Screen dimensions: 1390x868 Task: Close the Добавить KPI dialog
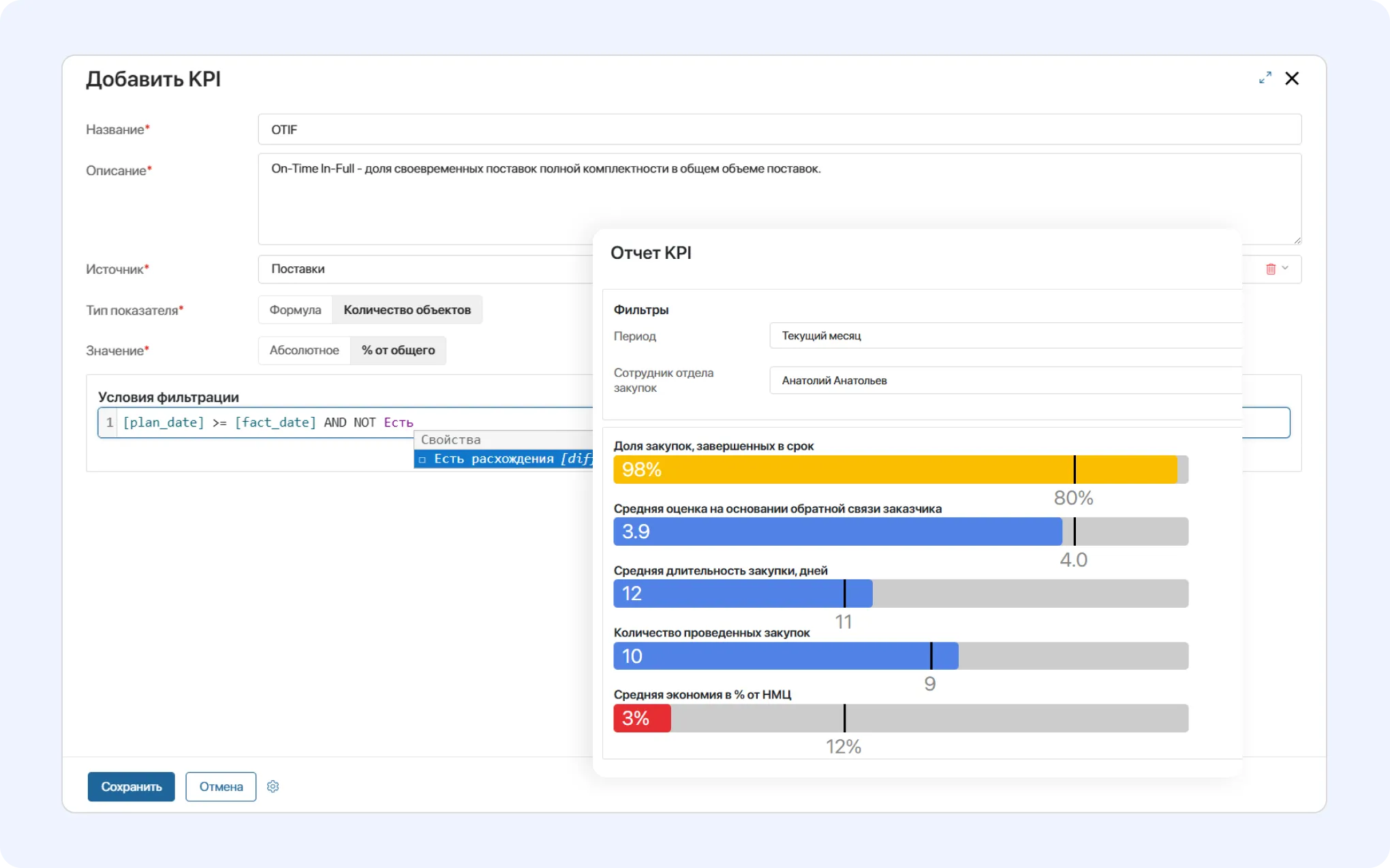coord(1291,78)
